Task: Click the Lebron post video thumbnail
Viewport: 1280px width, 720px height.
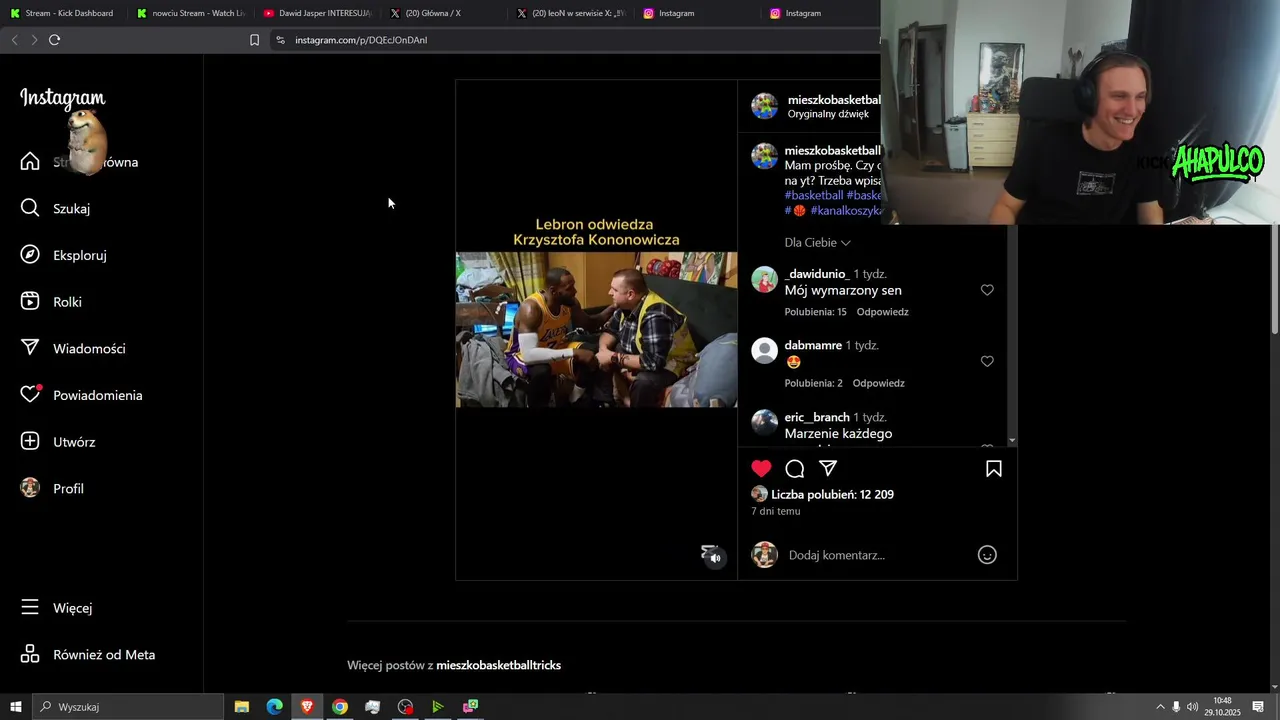Action: point(596,329)
